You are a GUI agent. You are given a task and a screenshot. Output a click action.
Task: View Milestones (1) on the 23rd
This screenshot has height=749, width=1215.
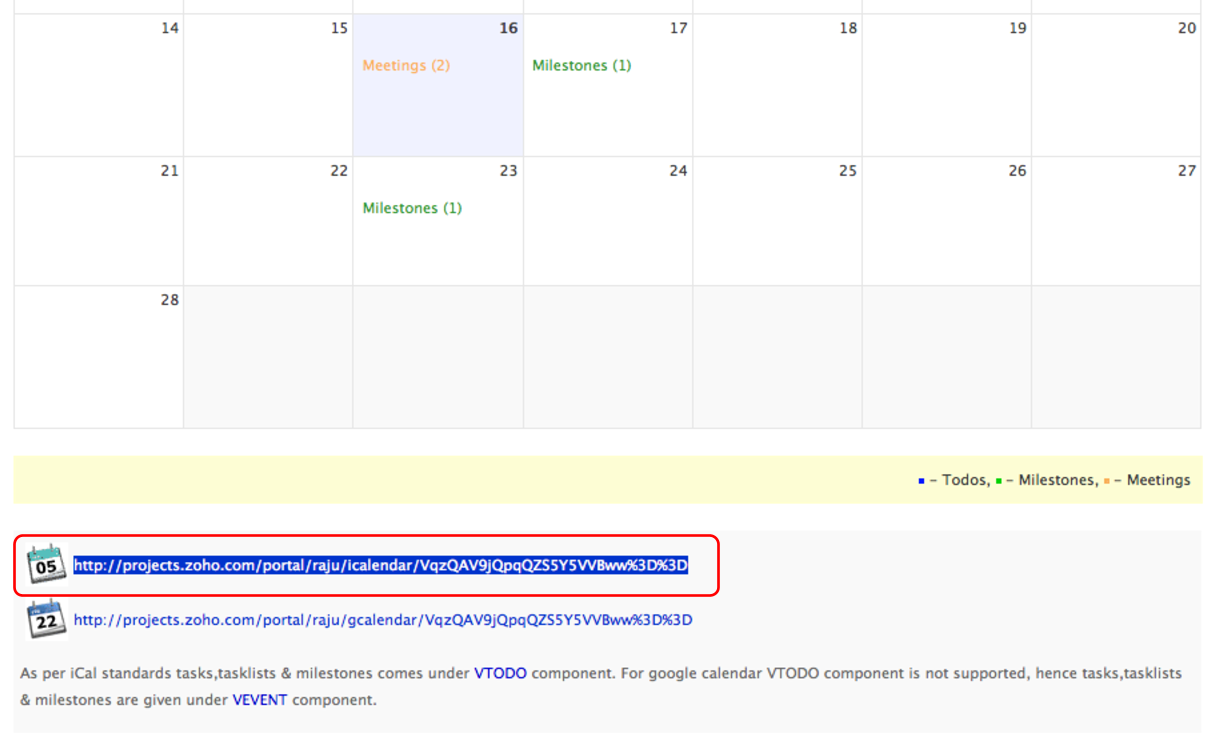(412, 208)
